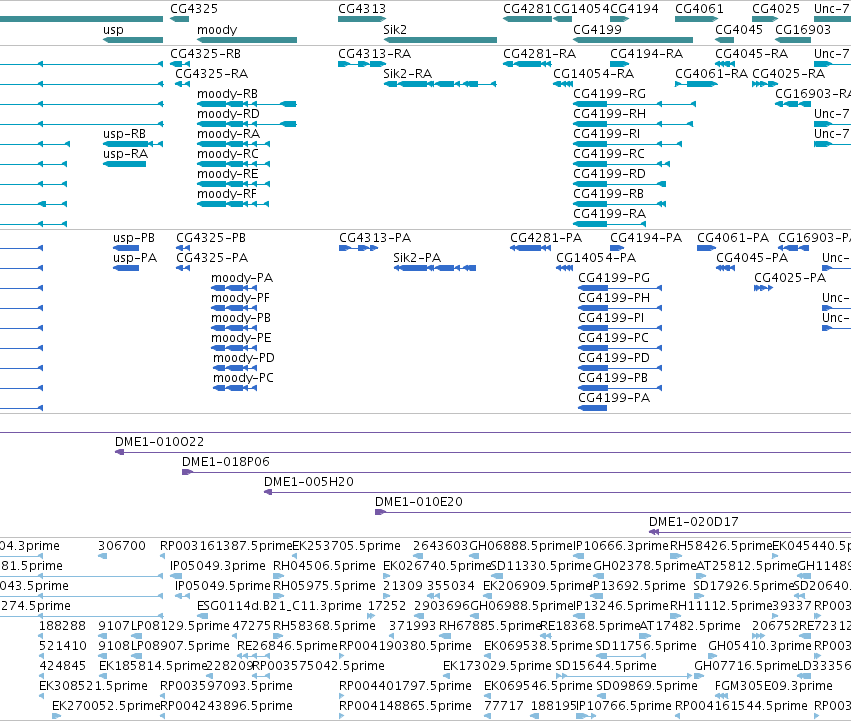Image resolution: width=851 pixels, height=721 pixels.
Task: Select transcript CG4325-RA
Action: [212, 74]
